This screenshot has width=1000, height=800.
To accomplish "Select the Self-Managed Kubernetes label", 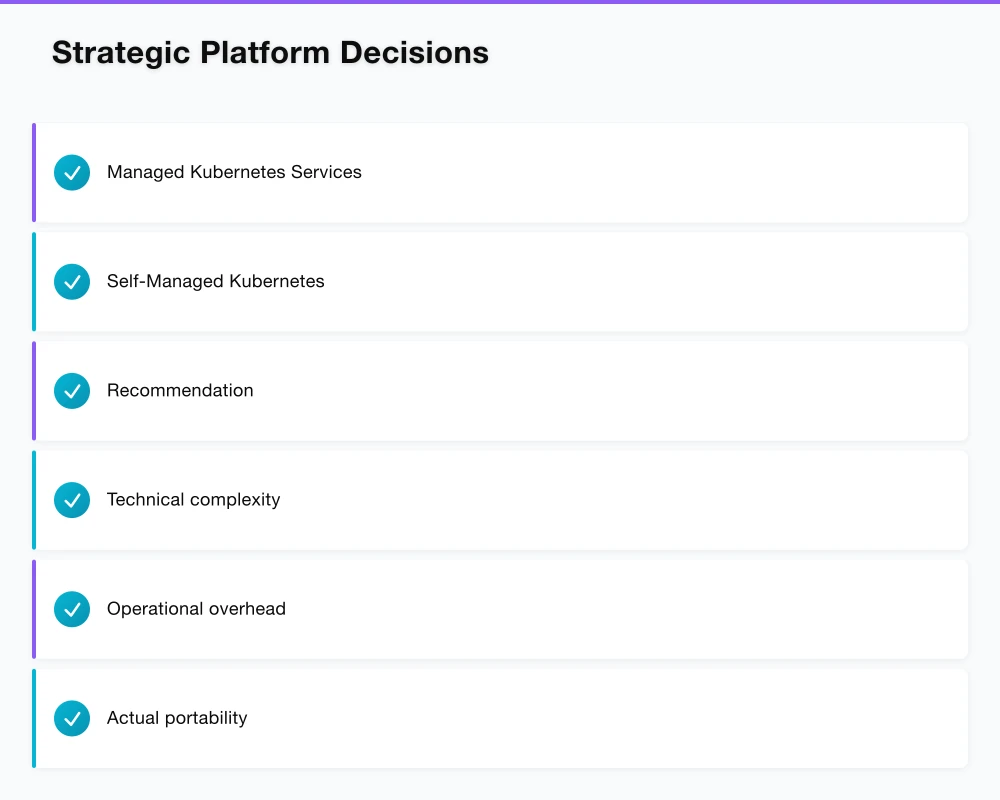I will [216, 281].
